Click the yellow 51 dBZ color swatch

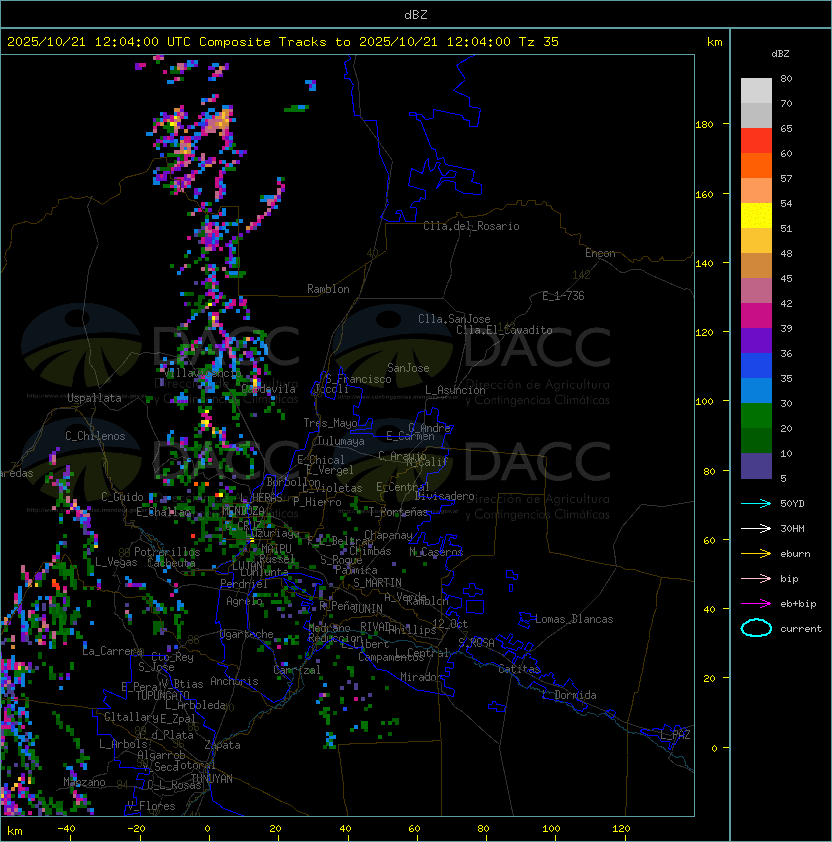(x=756, y=216)
